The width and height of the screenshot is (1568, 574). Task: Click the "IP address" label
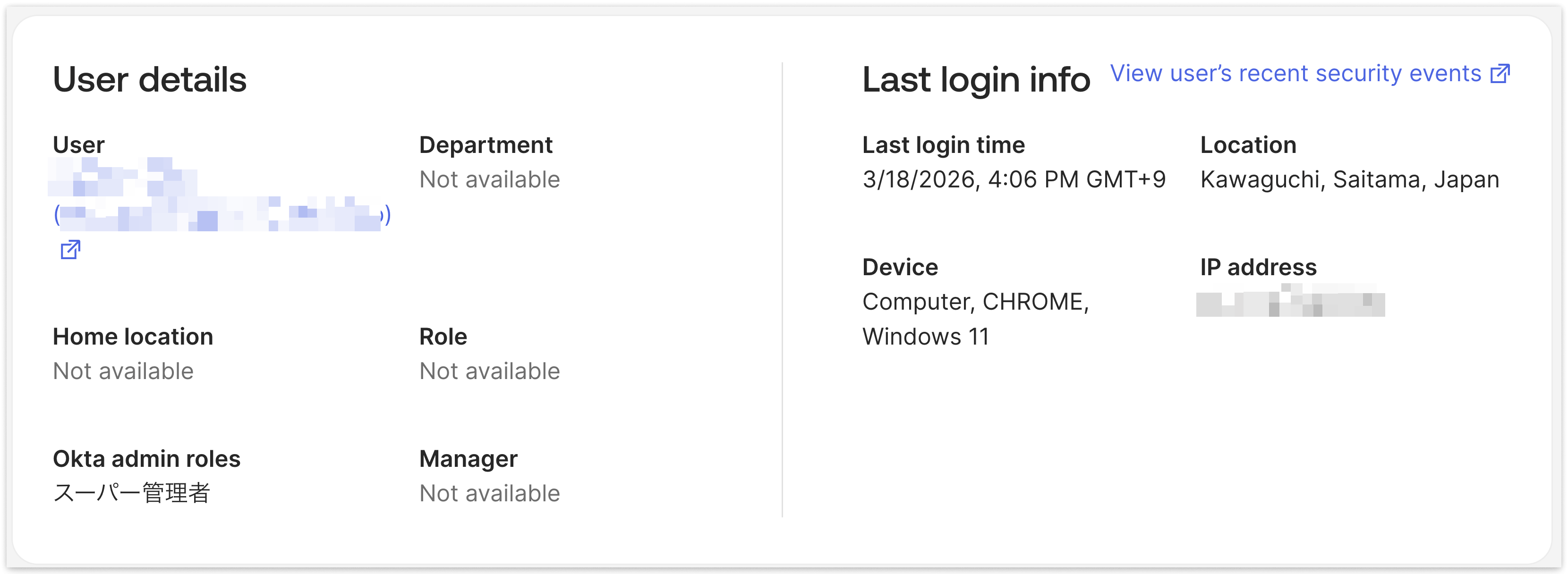click(x=1257, y=267)
